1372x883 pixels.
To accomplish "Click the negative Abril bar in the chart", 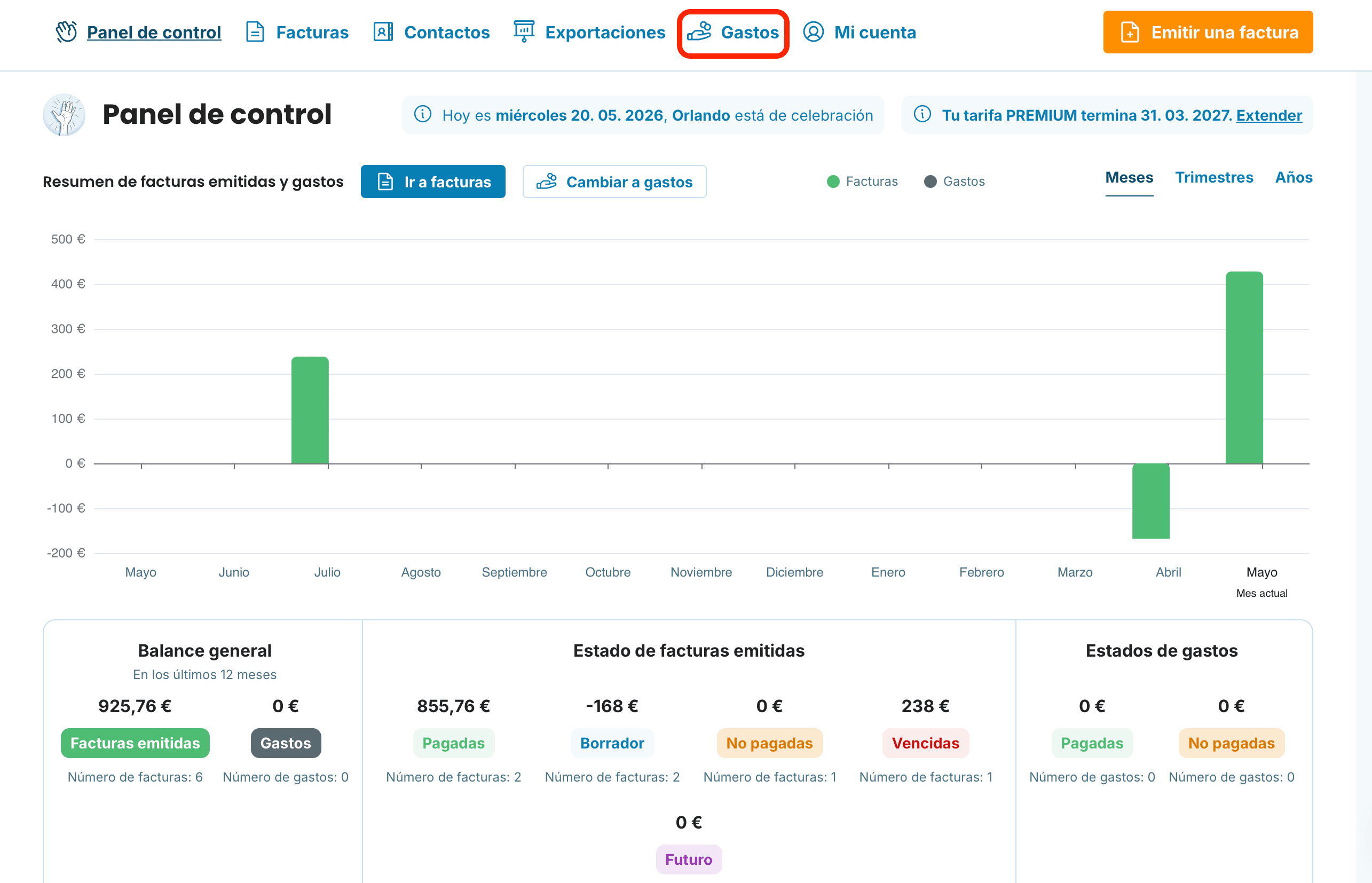I will click(1150, 501).
